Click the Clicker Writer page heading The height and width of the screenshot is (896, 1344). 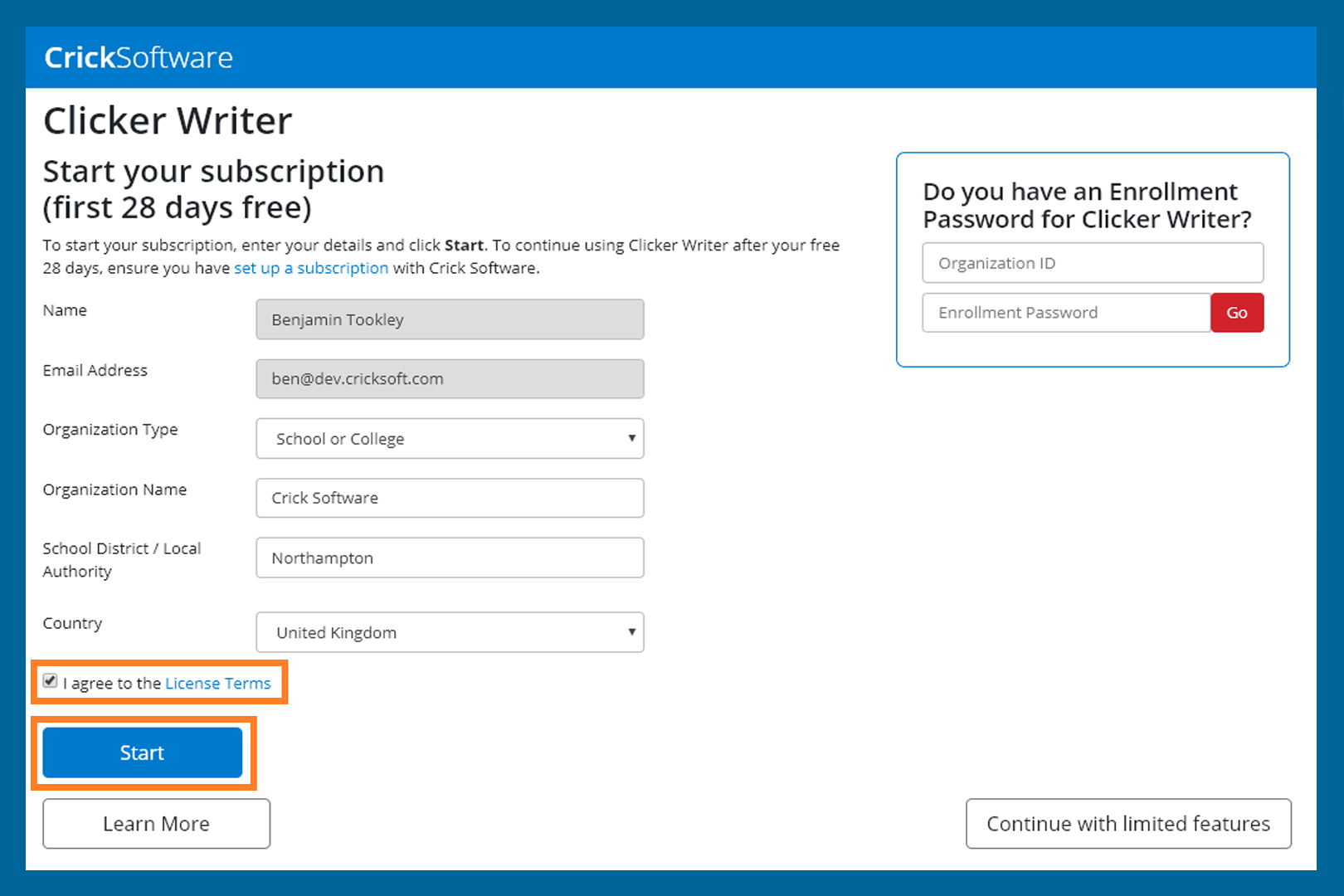point(168,121)
